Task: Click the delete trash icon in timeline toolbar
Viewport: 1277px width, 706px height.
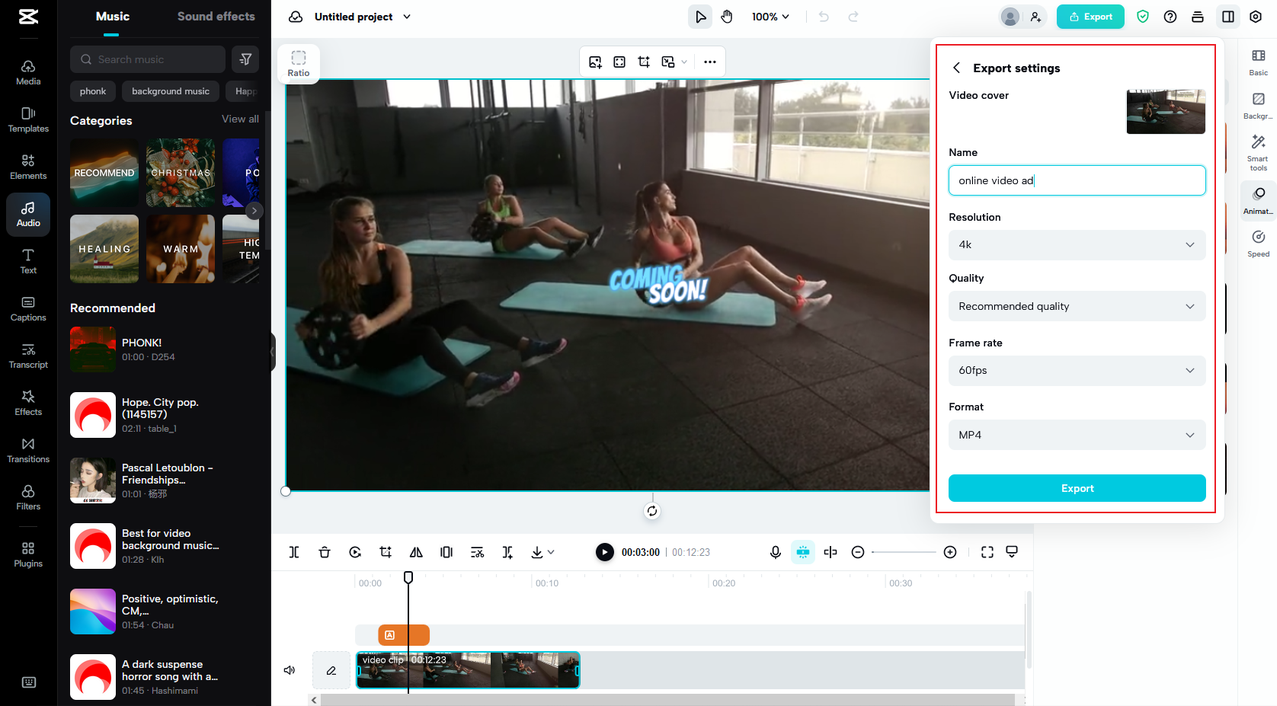Action: pos(324,552)
